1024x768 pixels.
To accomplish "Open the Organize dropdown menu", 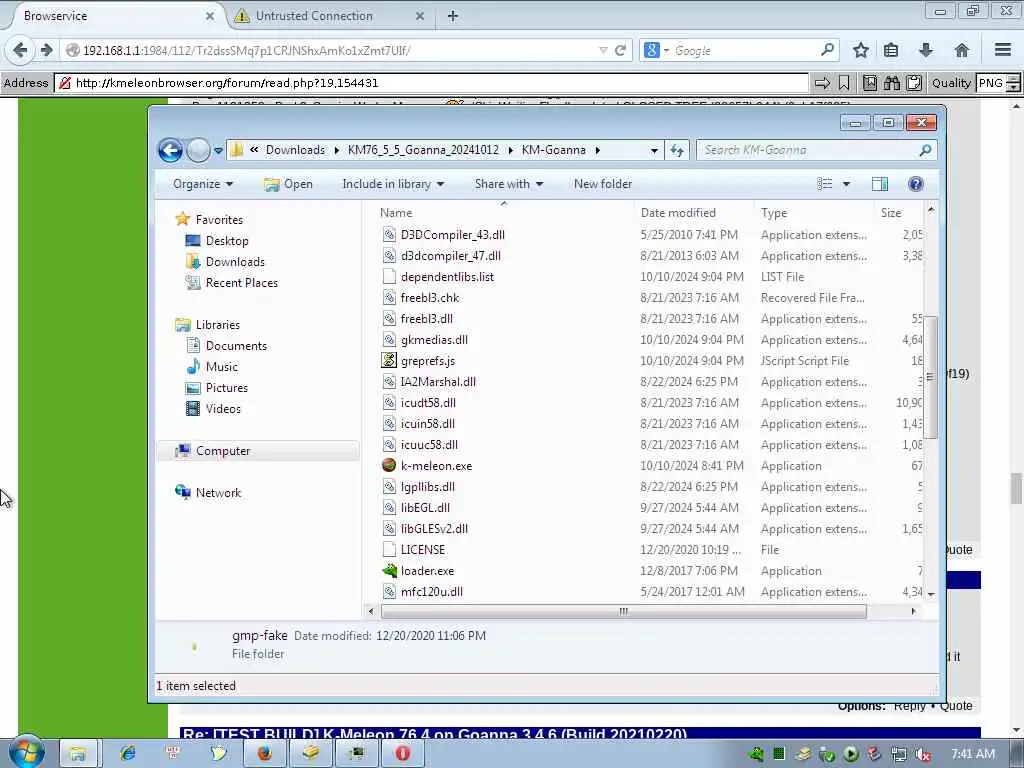I will point(202,184).
